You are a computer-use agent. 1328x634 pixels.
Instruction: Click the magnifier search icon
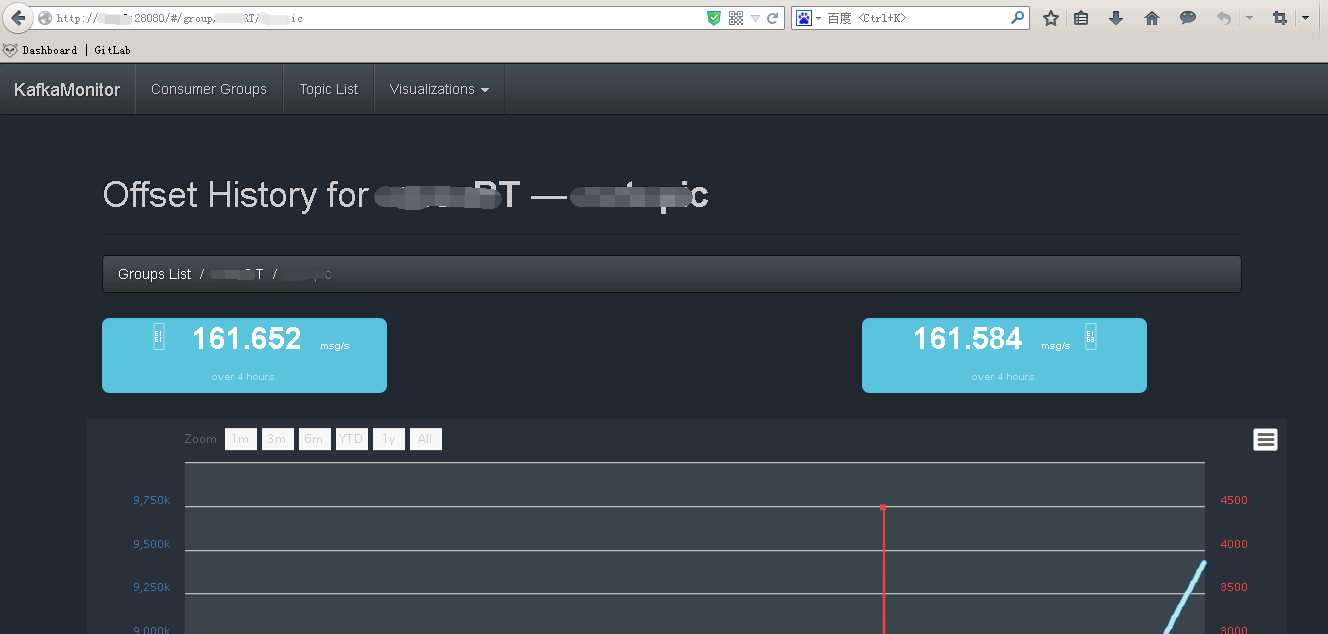(1017, 18)
